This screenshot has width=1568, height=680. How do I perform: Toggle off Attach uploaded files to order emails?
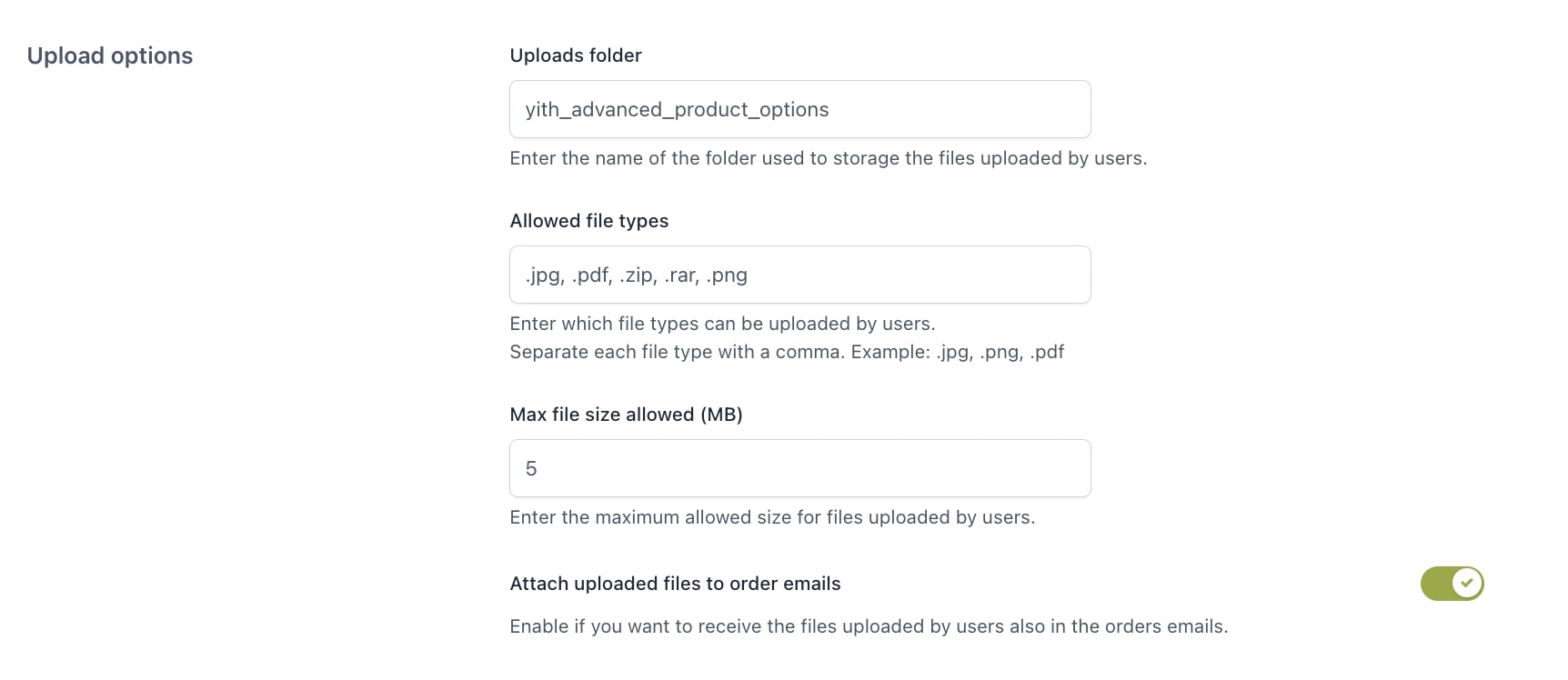pos(1452,584)
